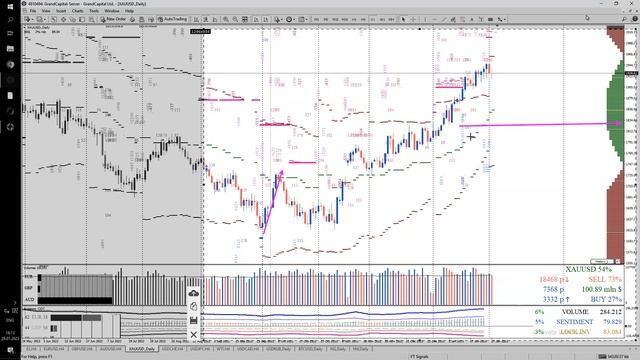
Task: Select the horizontal line tool
Action: click(434, 19)
